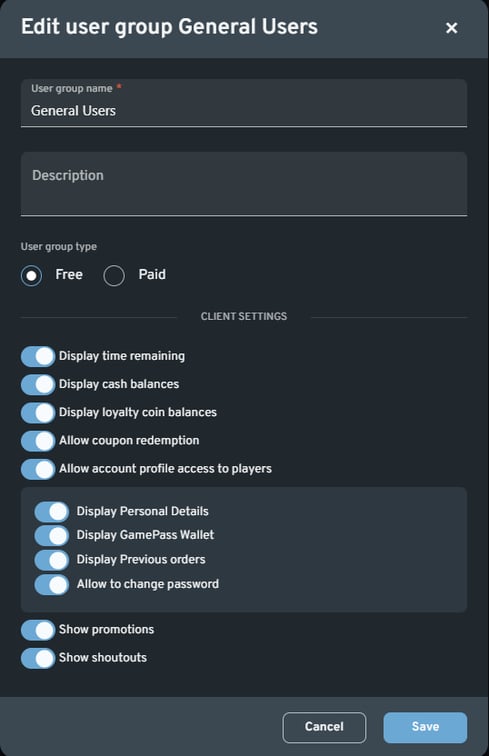This screenshot has width=489, height=756.
Task: Save the user group changes
Action: (425, 727)
